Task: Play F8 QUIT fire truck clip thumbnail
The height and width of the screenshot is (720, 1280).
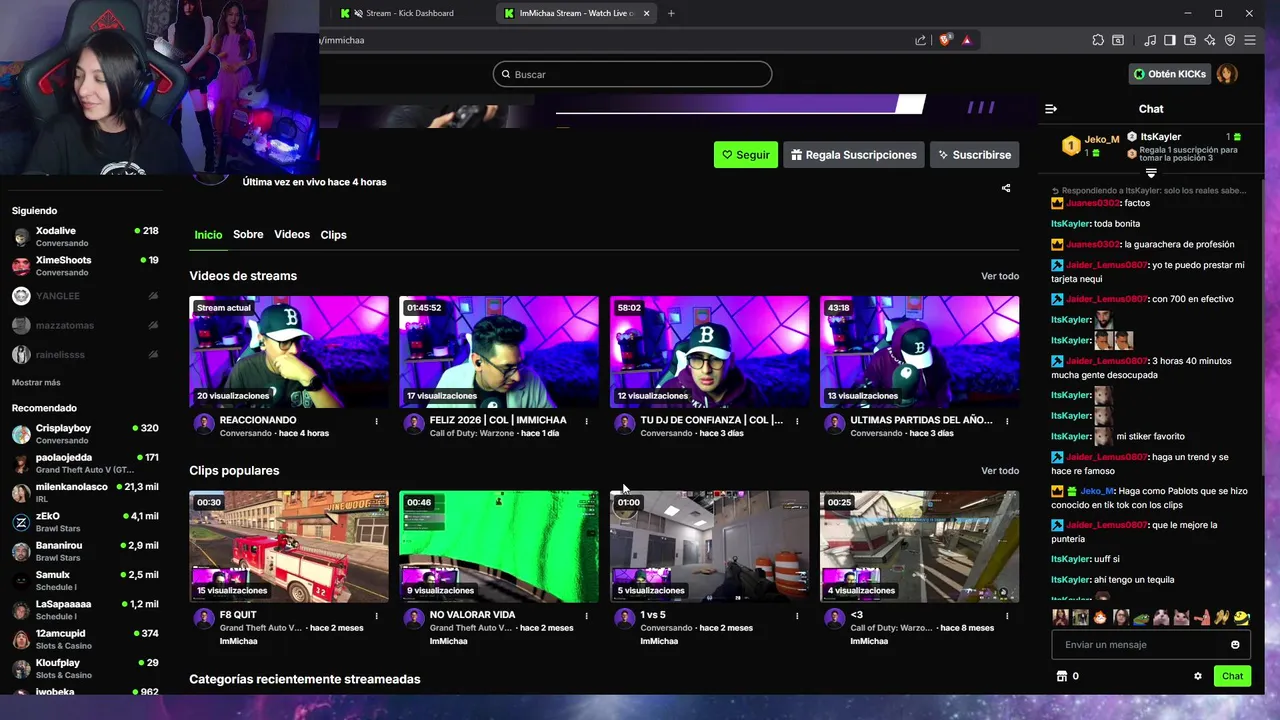Action: point(289,546)
